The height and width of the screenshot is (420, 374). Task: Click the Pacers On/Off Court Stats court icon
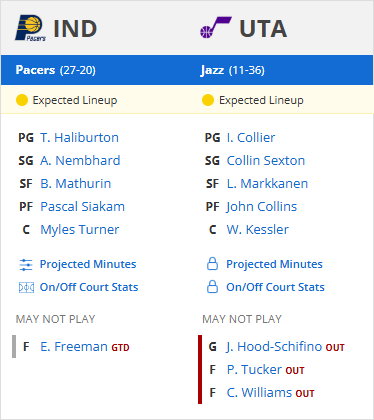[x=26, y=287]
